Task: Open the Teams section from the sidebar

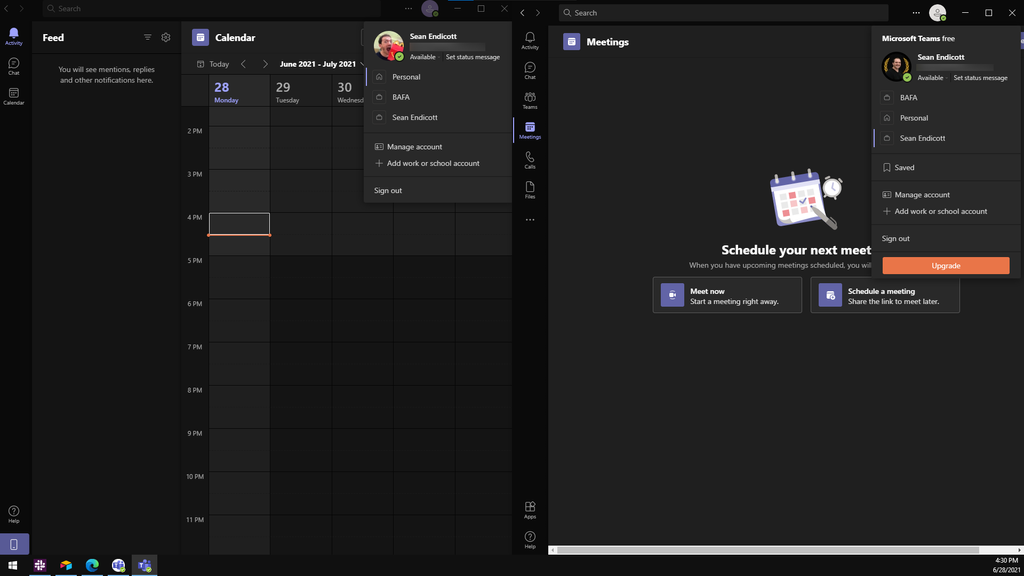Action: (x=530, y=98)
